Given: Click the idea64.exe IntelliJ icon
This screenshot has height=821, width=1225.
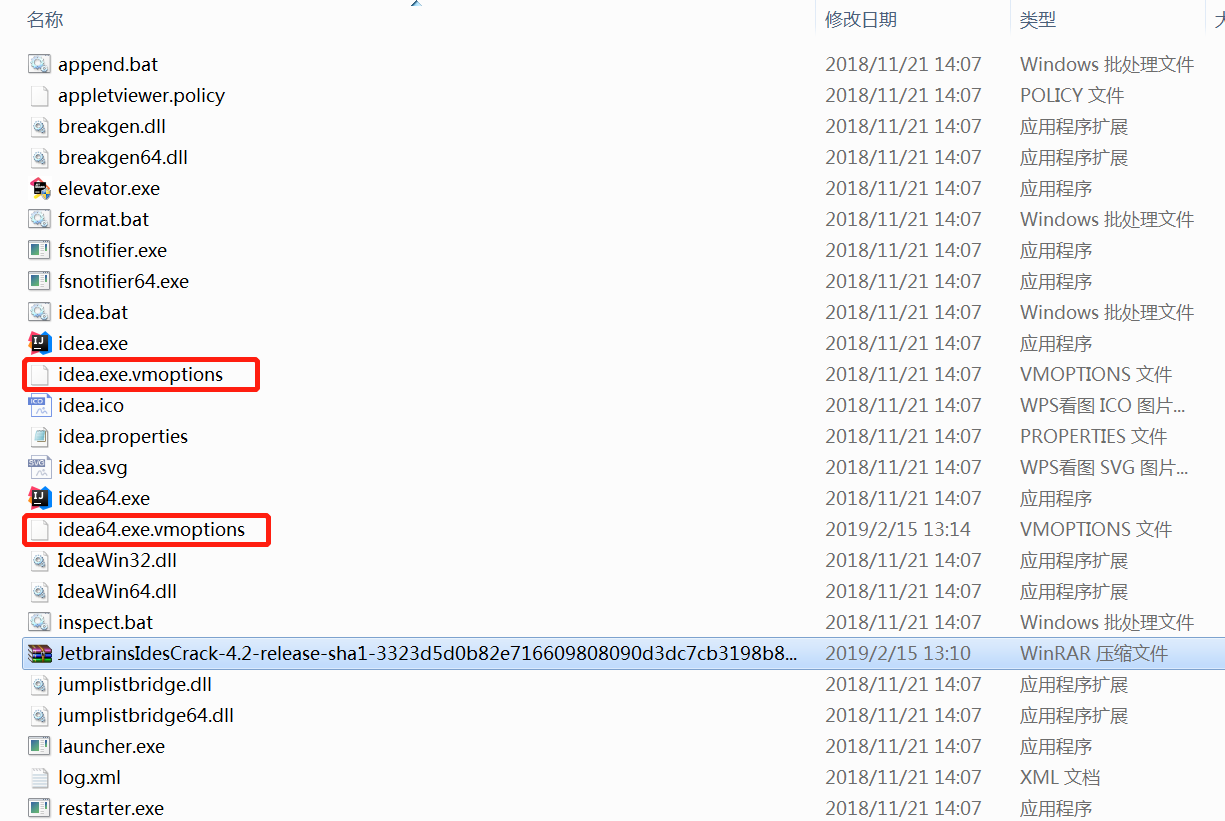Looking at the screenshot, I should click(x=40, y=498).
